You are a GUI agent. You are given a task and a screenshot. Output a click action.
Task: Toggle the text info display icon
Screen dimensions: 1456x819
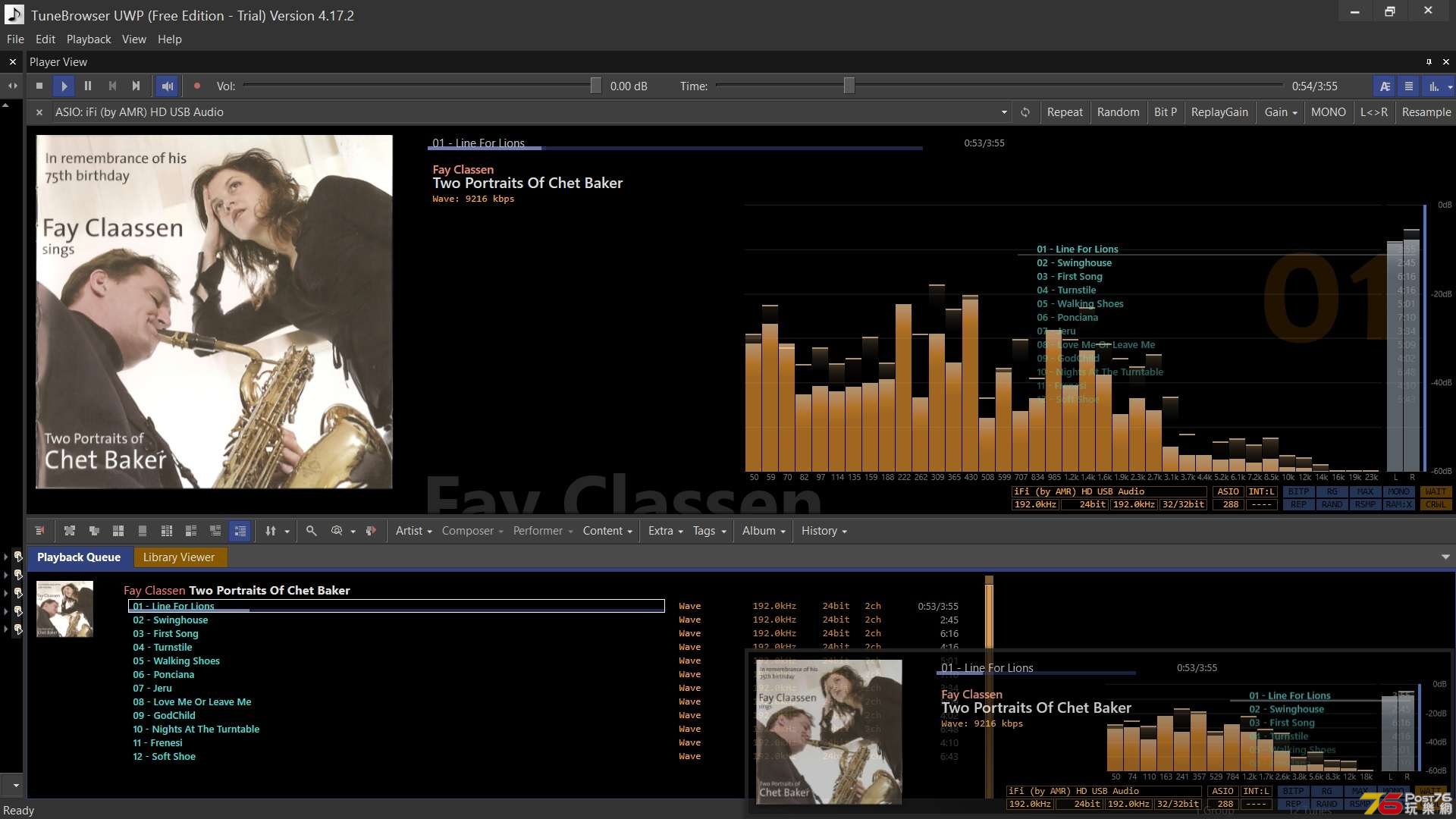(1385, 86)
